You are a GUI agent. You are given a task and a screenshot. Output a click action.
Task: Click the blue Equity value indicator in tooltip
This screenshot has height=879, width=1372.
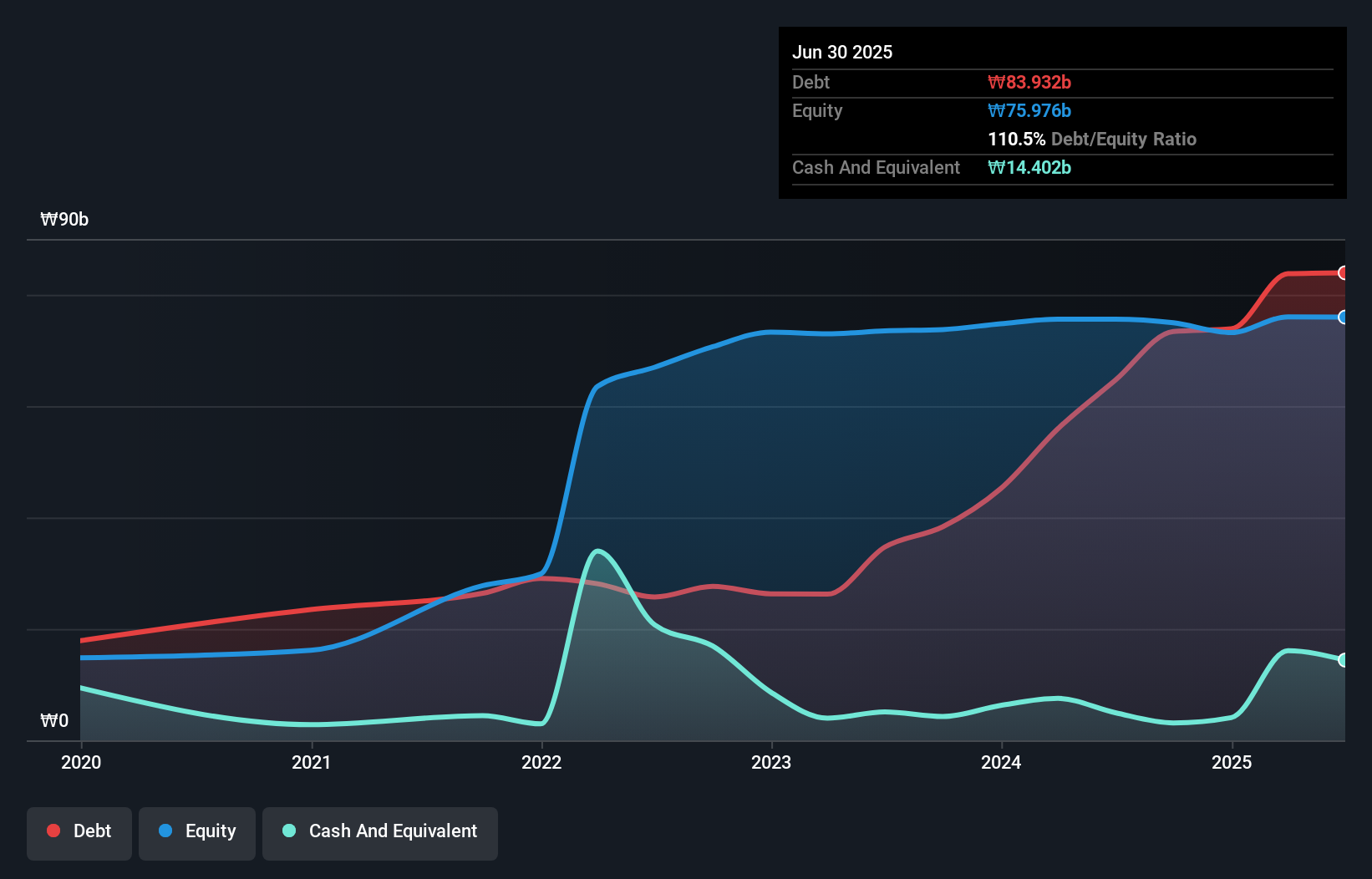pyautogui.click(x=1029, y=110)
